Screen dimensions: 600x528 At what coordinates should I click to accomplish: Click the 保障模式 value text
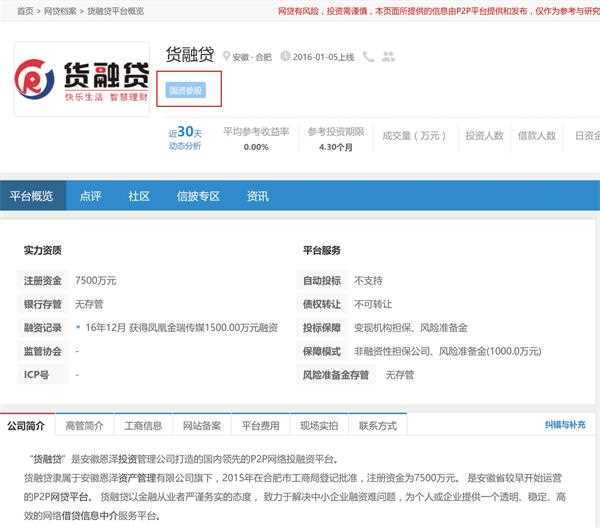pyautogui.click(x=448, y=351)
